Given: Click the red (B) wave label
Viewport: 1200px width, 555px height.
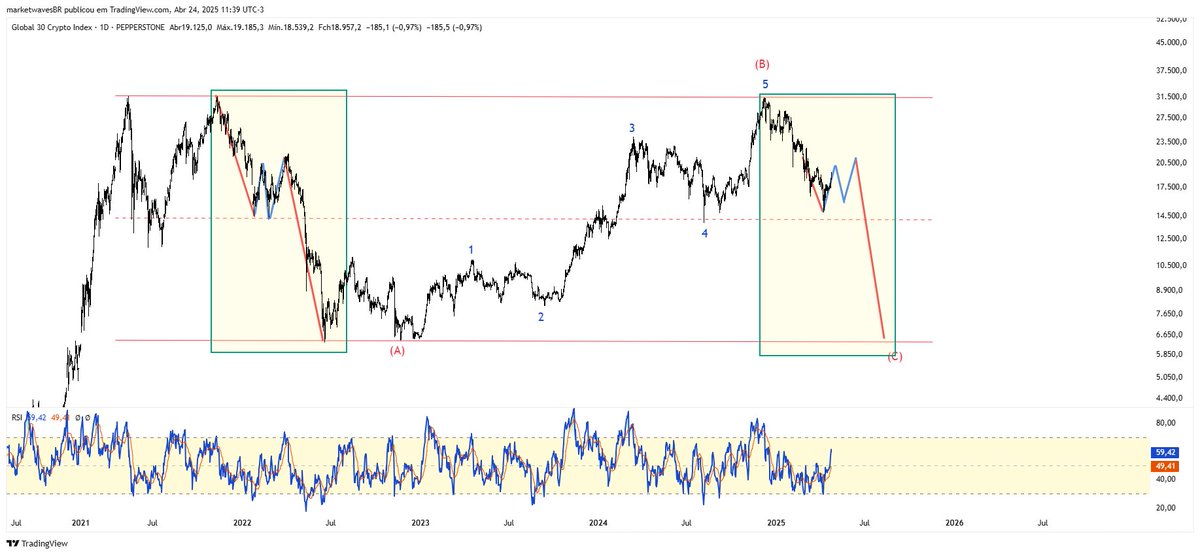Looking at the screenshot, I should pyautogui.click(x=764, y=64).
